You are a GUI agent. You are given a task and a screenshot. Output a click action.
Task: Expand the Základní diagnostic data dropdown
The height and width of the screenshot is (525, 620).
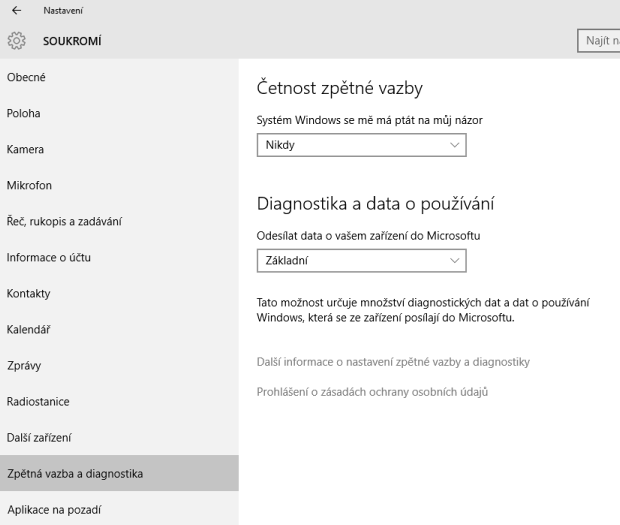coord(362,261)
